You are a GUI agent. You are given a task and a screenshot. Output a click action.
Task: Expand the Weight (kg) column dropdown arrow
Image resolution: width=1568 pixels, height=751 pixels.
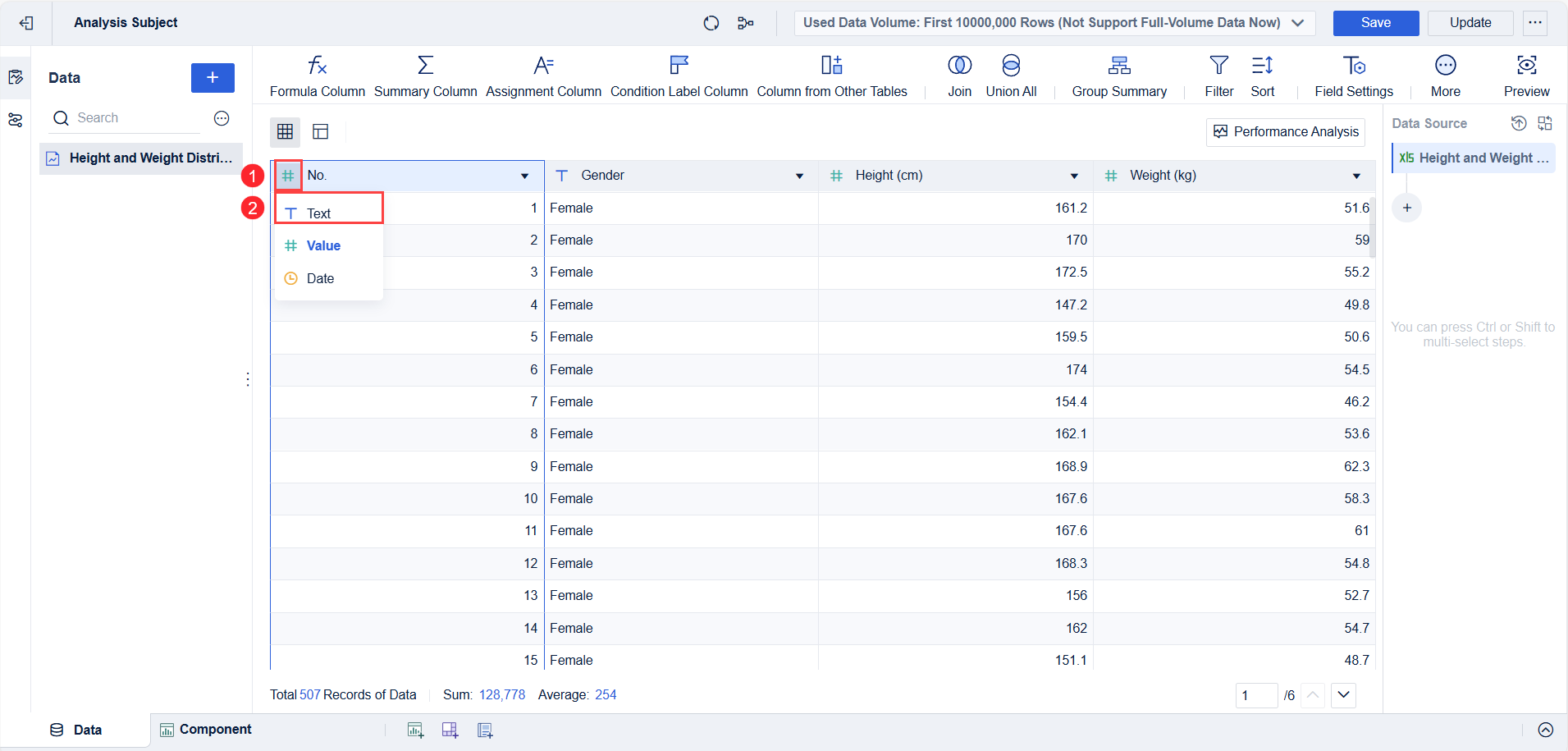tap(1356, 176)
